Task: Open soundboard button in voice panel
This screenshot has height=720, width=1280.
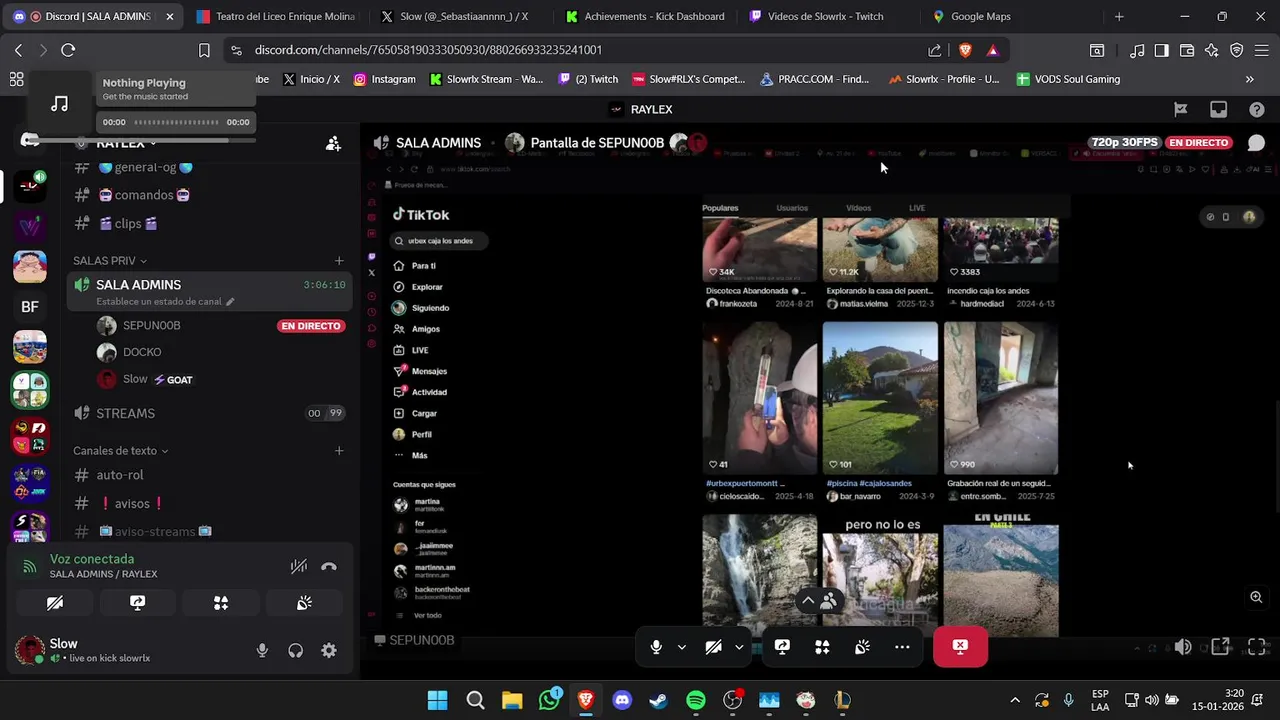Action: (x=304, y=603)
